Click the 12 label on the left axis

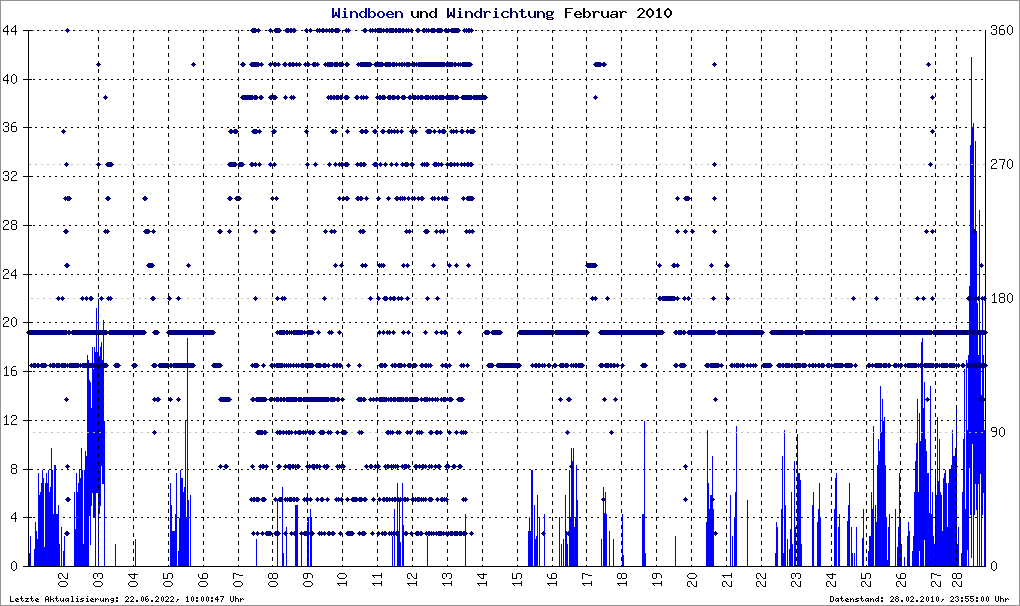16,421
